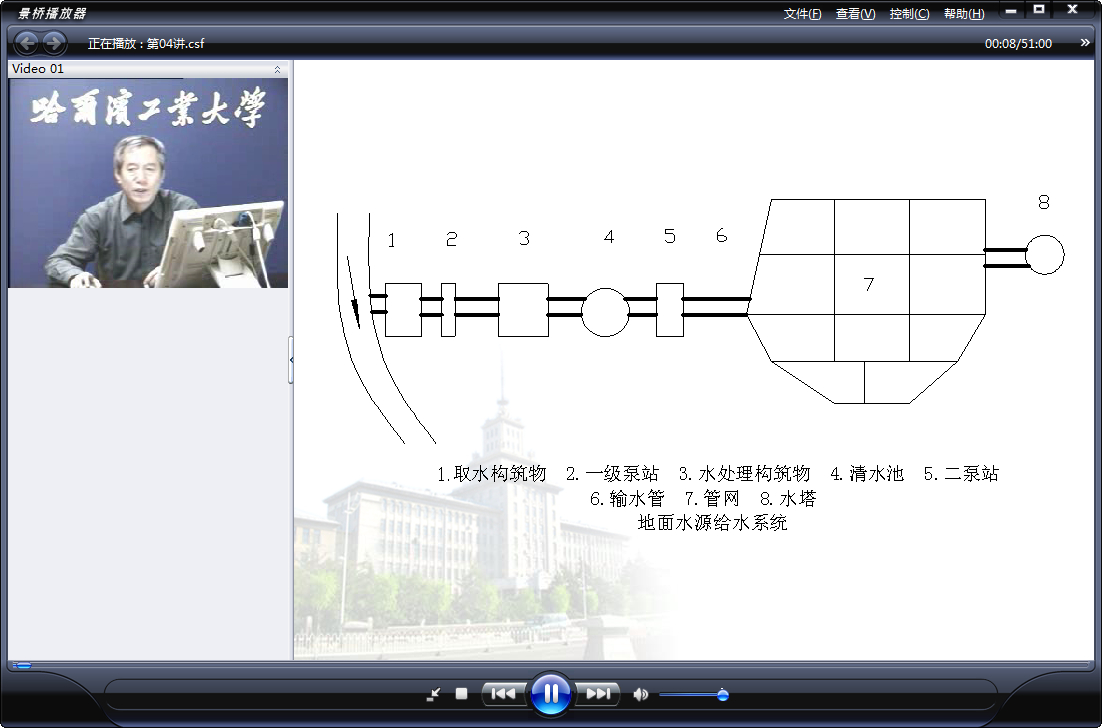Collapse the Video 01 panel header chevron
The height and width of the screenshot is (728, 1102).
point(278,69)
